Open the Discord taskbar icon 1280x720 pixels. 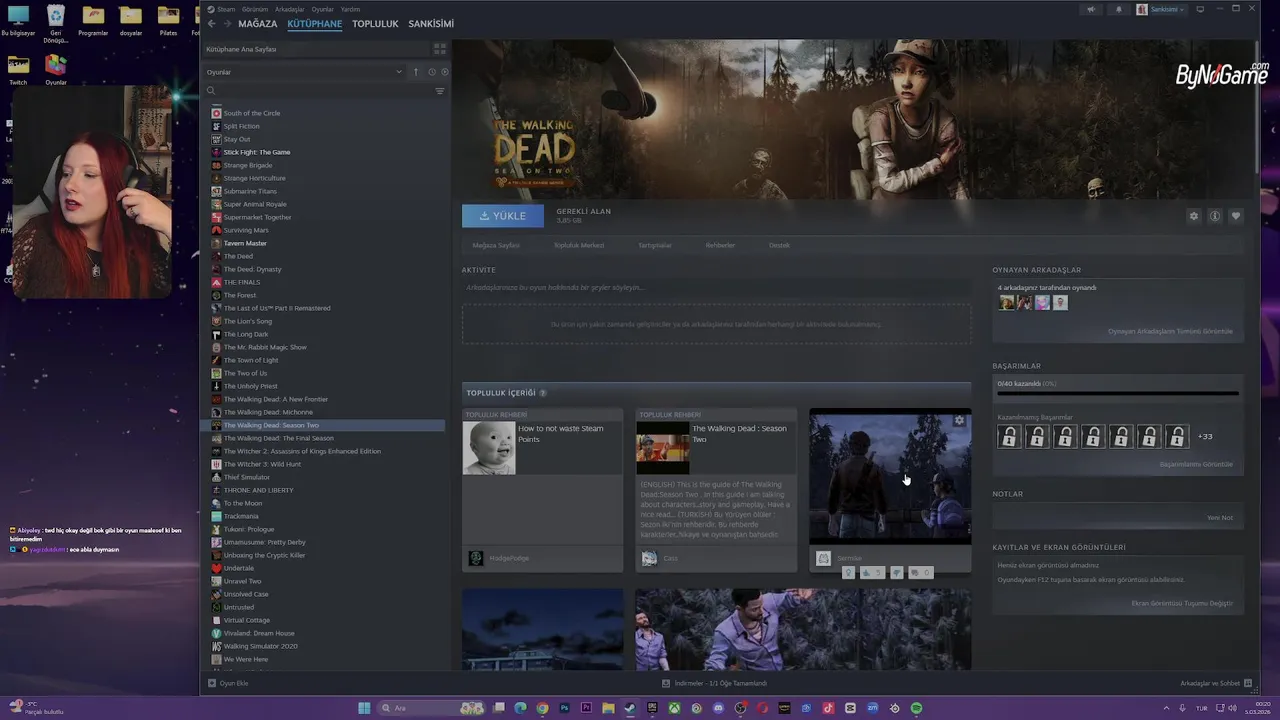[718, 708]
